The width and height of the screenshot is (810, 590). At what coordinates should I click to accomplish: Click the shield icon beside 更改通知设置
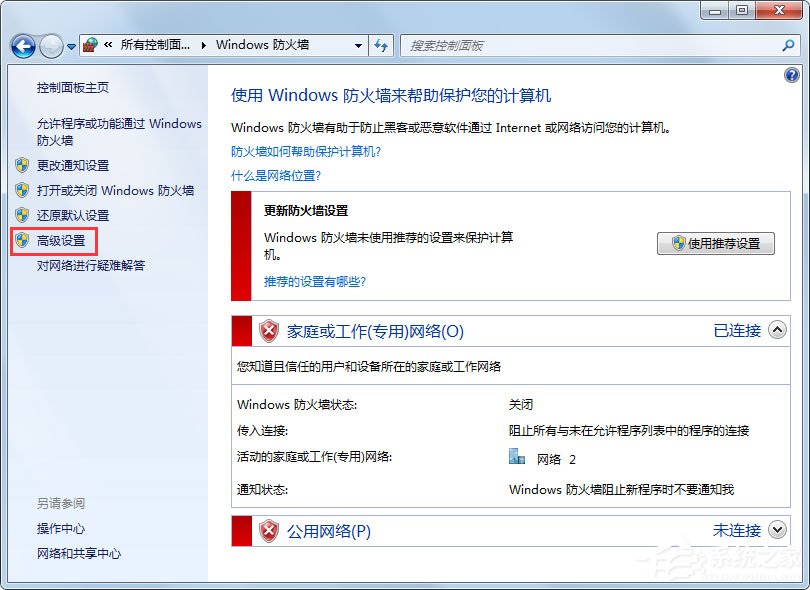[x=22, y=165]
